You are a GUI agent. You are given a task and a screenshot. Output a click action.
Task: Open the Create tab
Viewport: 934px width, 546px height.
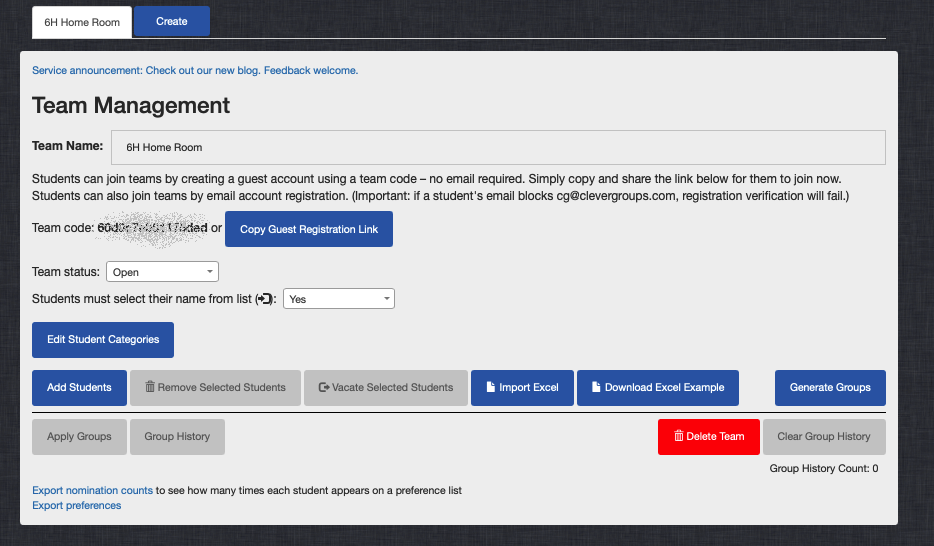[x=172, y=21]
